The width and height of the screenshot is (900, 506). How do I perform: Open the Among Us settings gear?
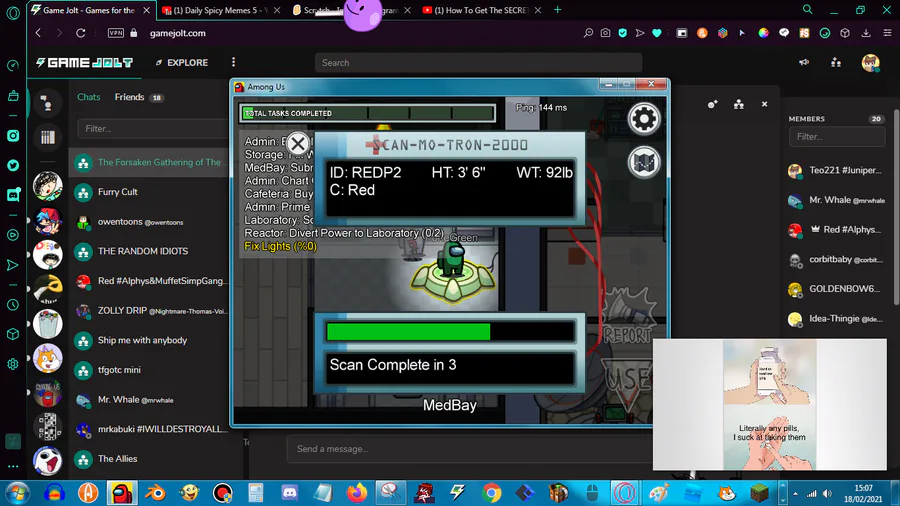pyautogui.click(x=644, y=119)
